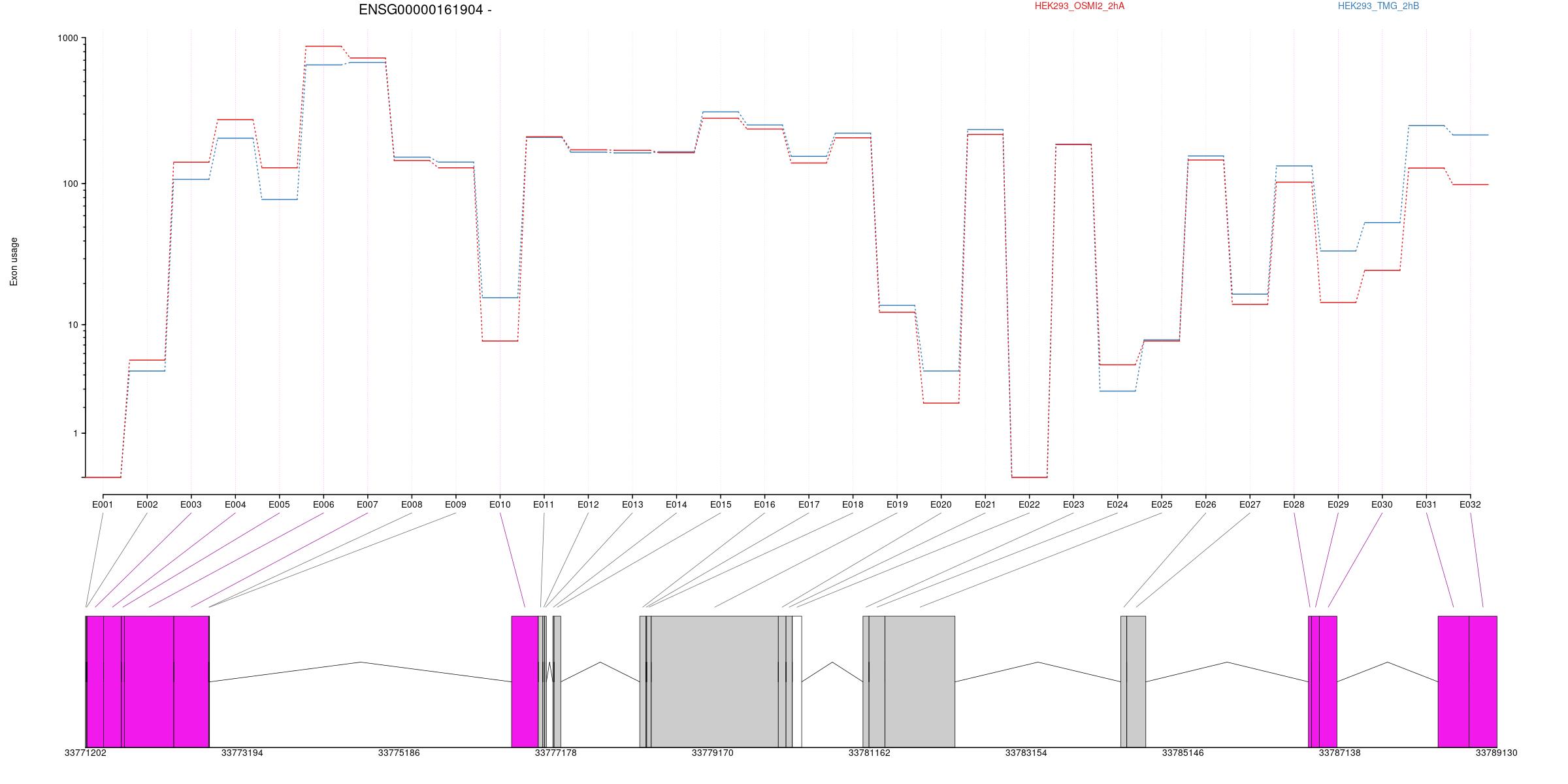Select exon label E002

point(147,504)
